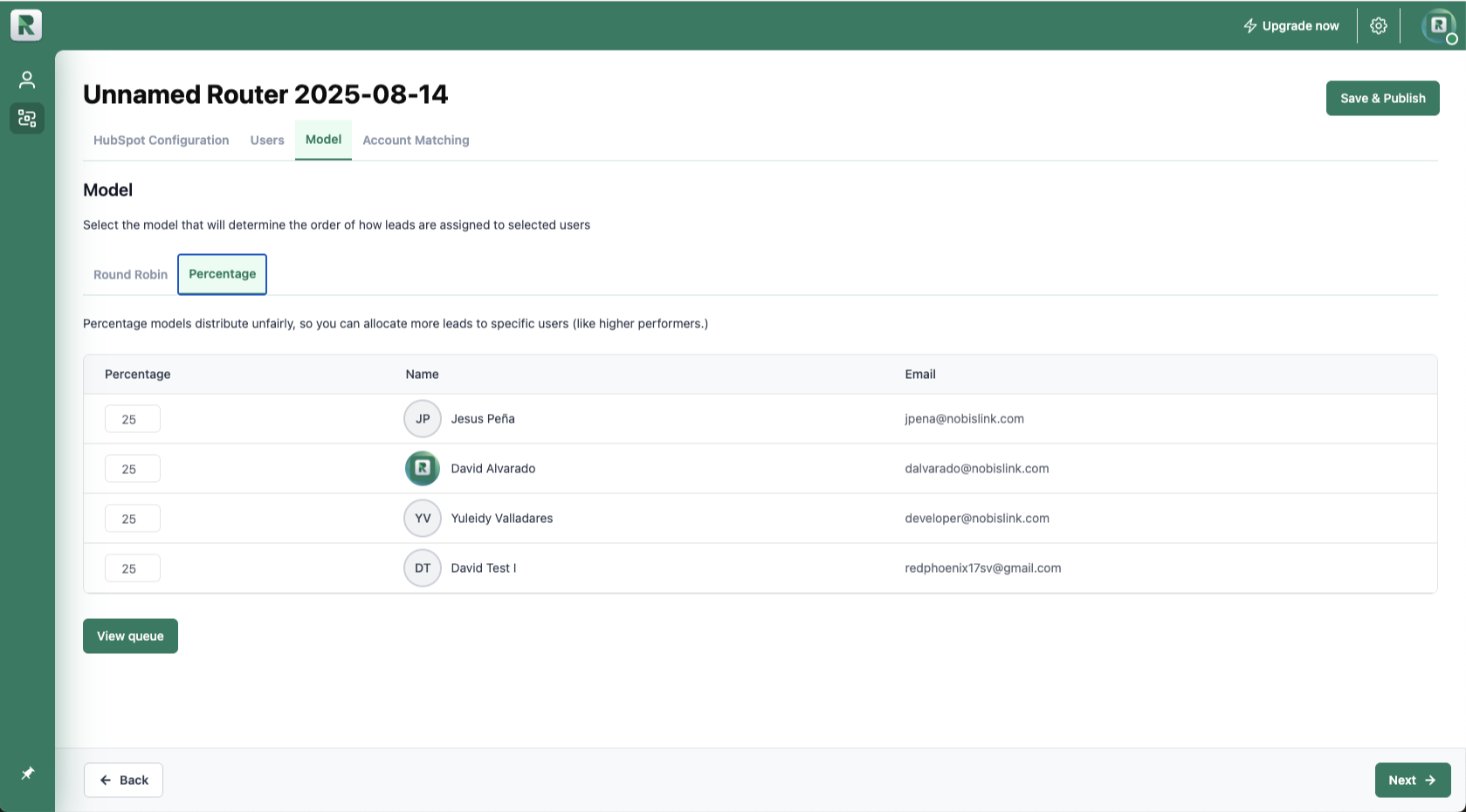The height and width of the screenshot is (812, 1466).
Task: Click email redphoenix17sv@gmail.com
Action: pos(983,568)
